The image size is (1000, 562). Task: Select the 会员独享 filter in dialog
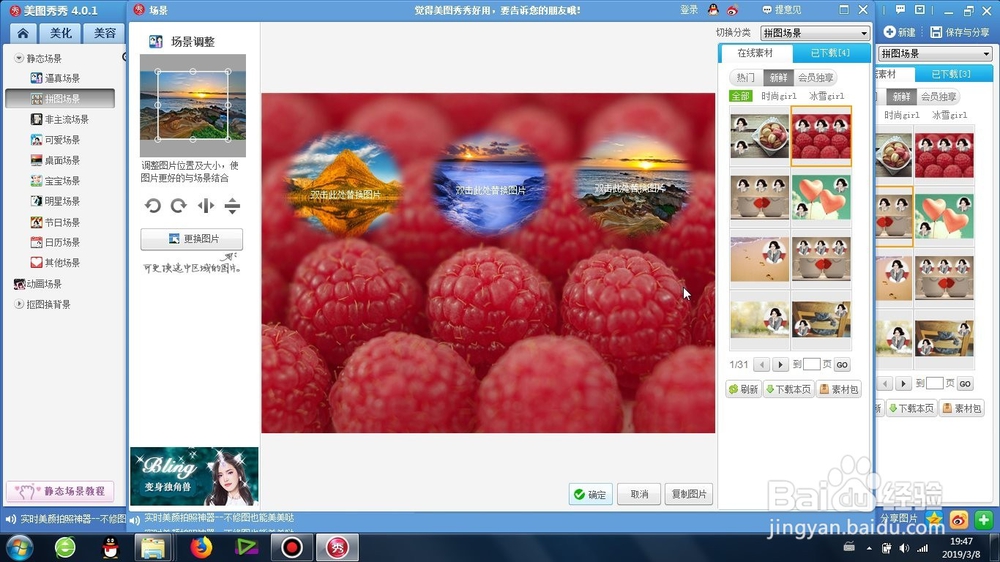(x=815, y=77)
